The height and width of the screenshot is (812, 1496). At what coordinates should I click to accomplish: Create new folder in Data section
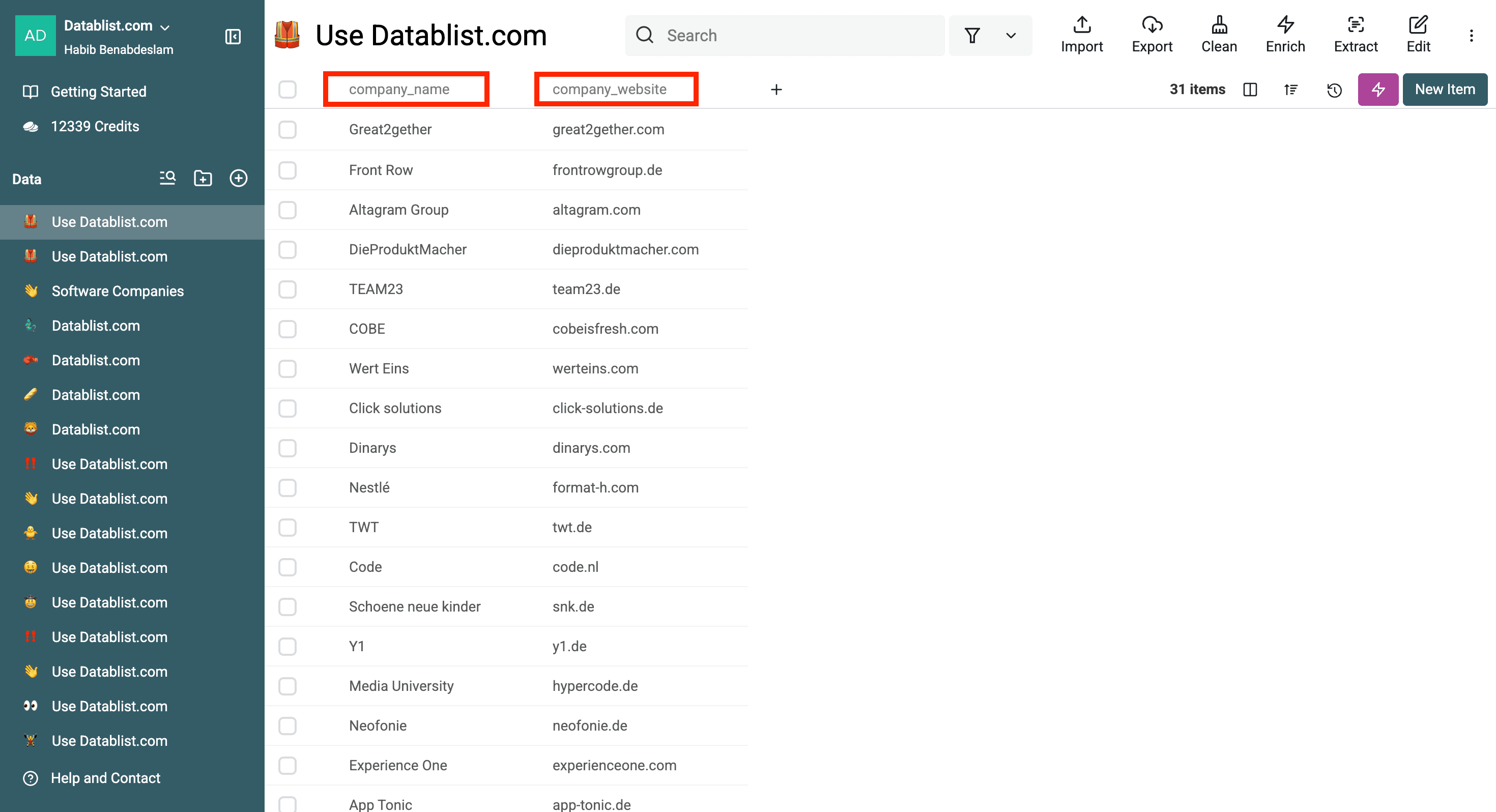coord(203,178)
